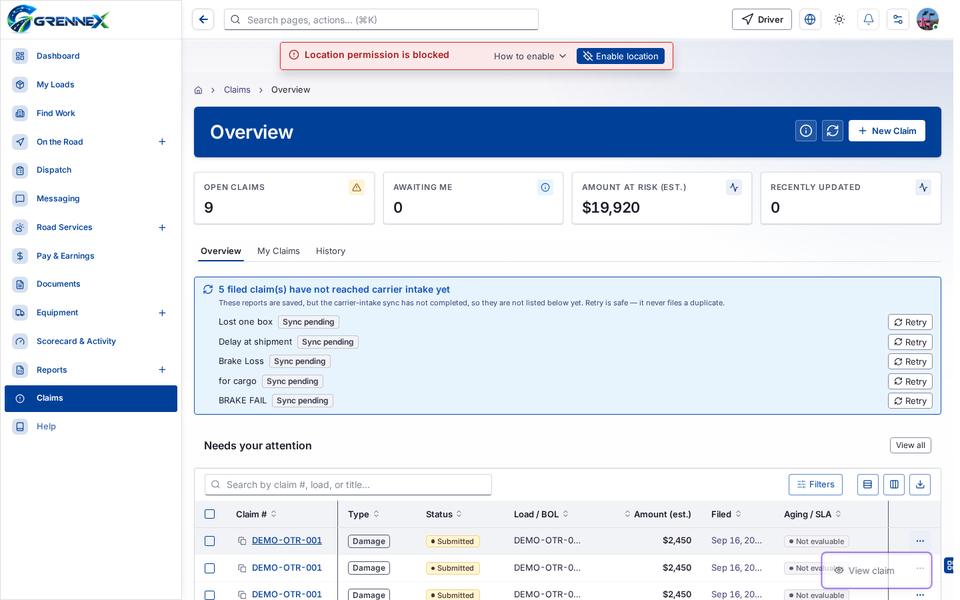The width and height of the screenshot is (960, 600).
Task: Open the History tab
Action: click(331, 251)
